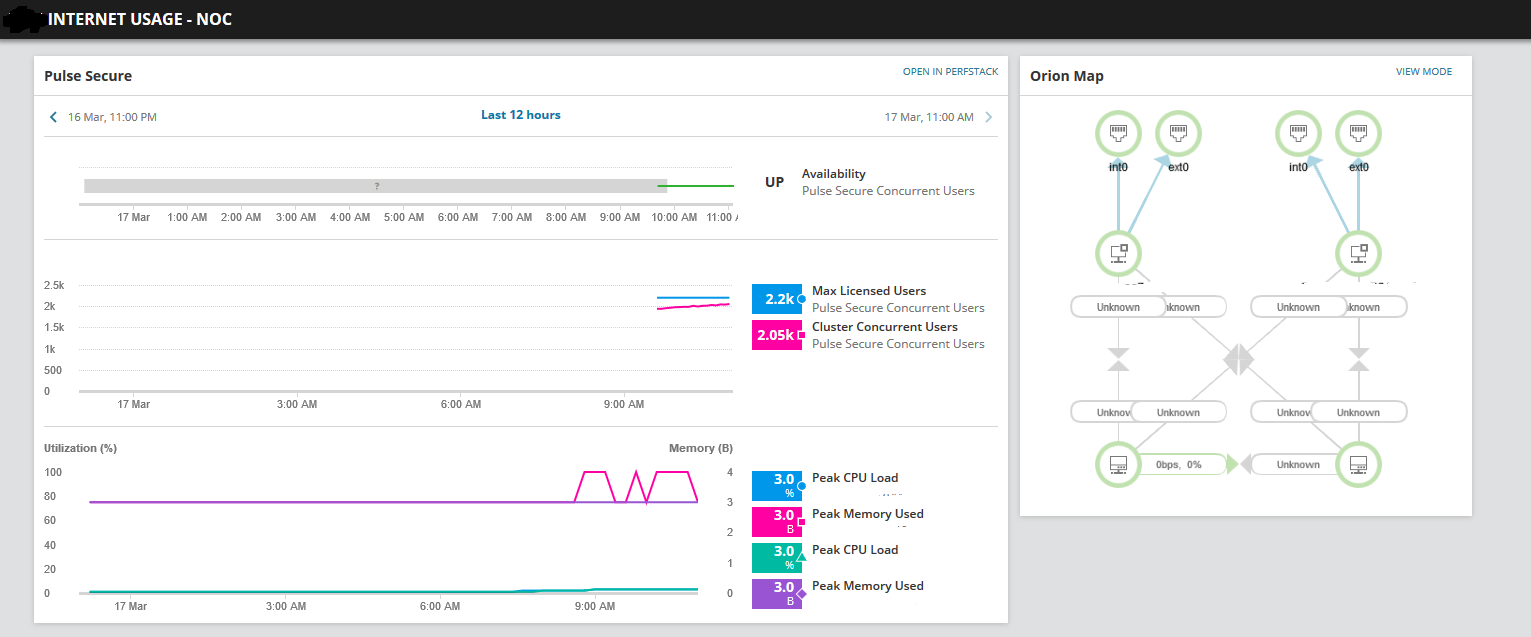The width and height of the screenshot is (1531, 637).
Task: Click the green availability segment after 10 AM
Action: click(x=696, y=186)
